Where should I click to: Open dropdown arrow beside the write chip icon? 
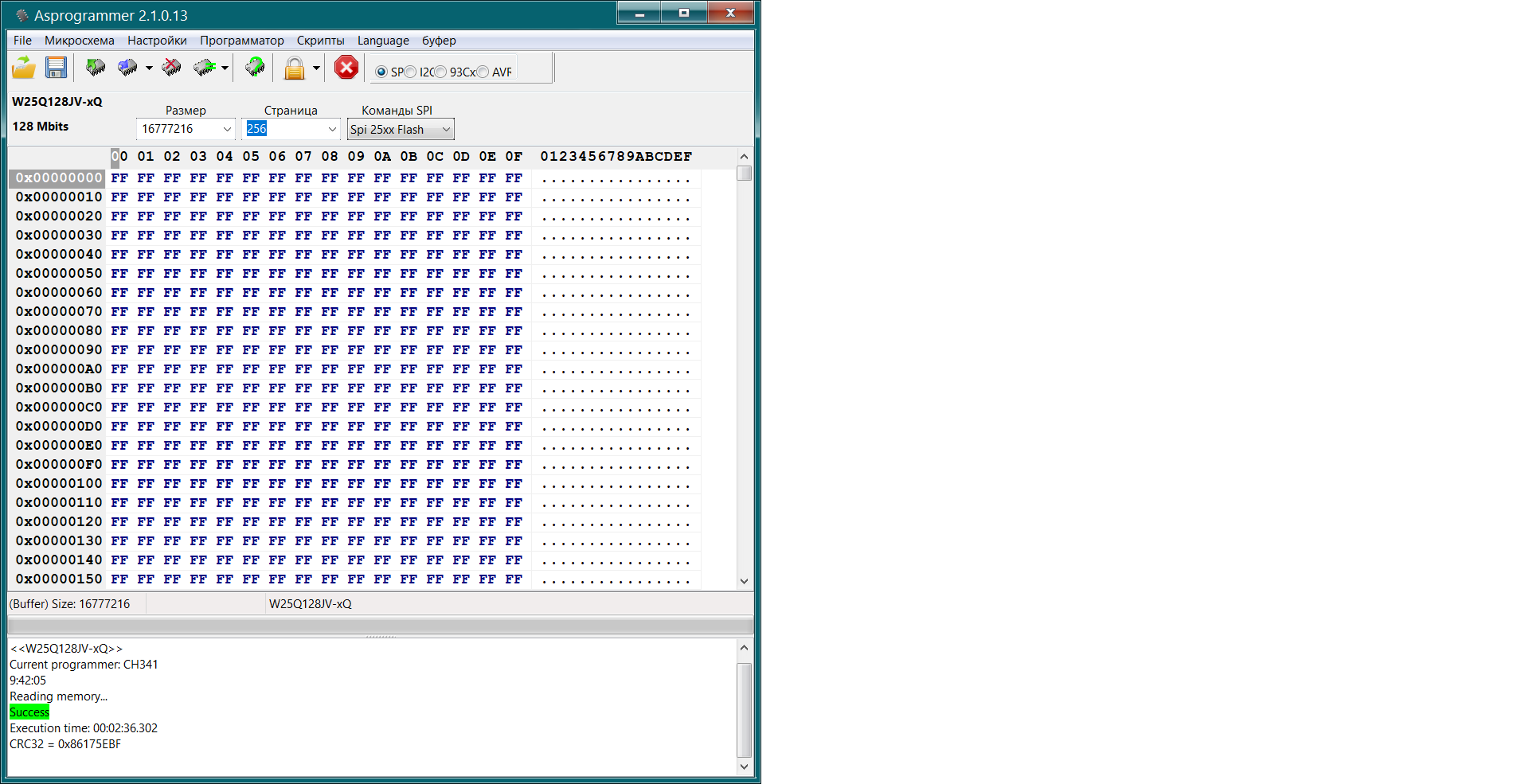pos(149,68)
